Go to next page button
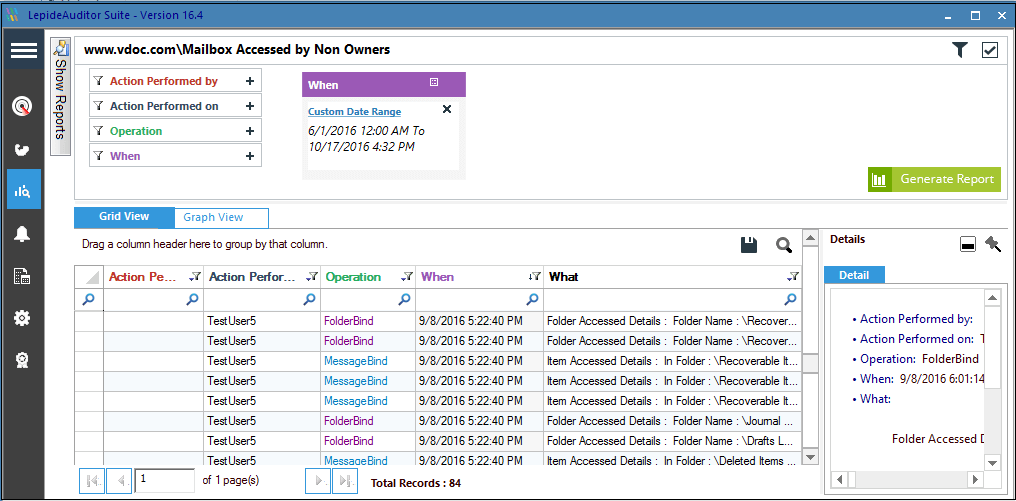 318,481
